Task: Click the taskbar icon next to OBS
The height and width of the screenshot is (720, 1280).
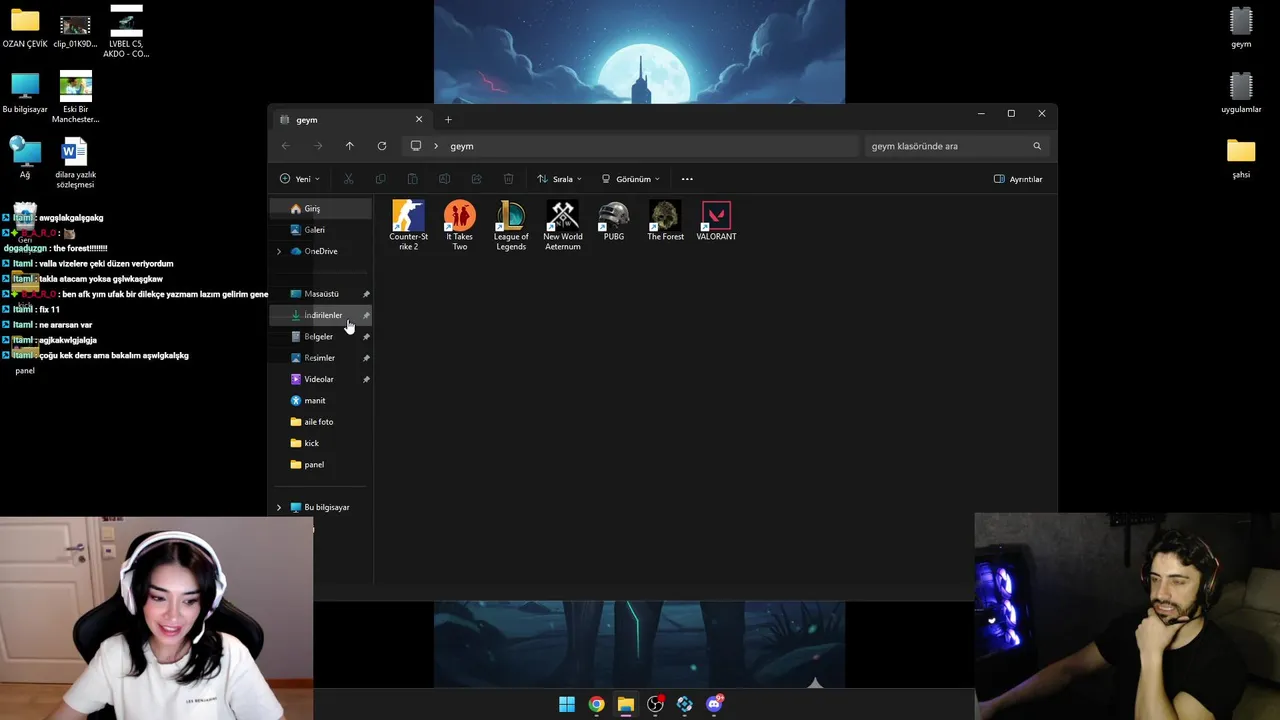Action: coord(684,704)
